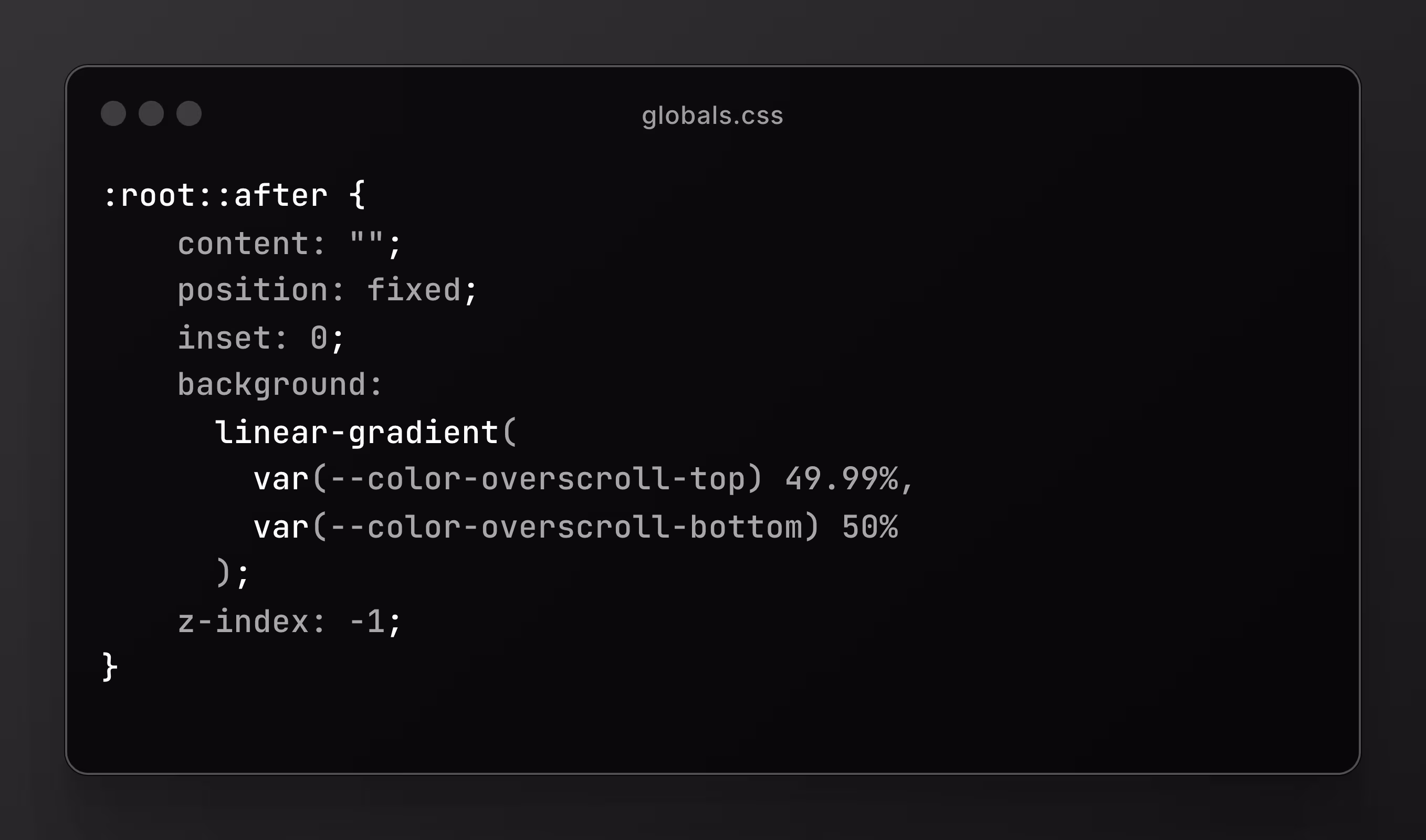Click the 0 value of inset

(319, 338)
